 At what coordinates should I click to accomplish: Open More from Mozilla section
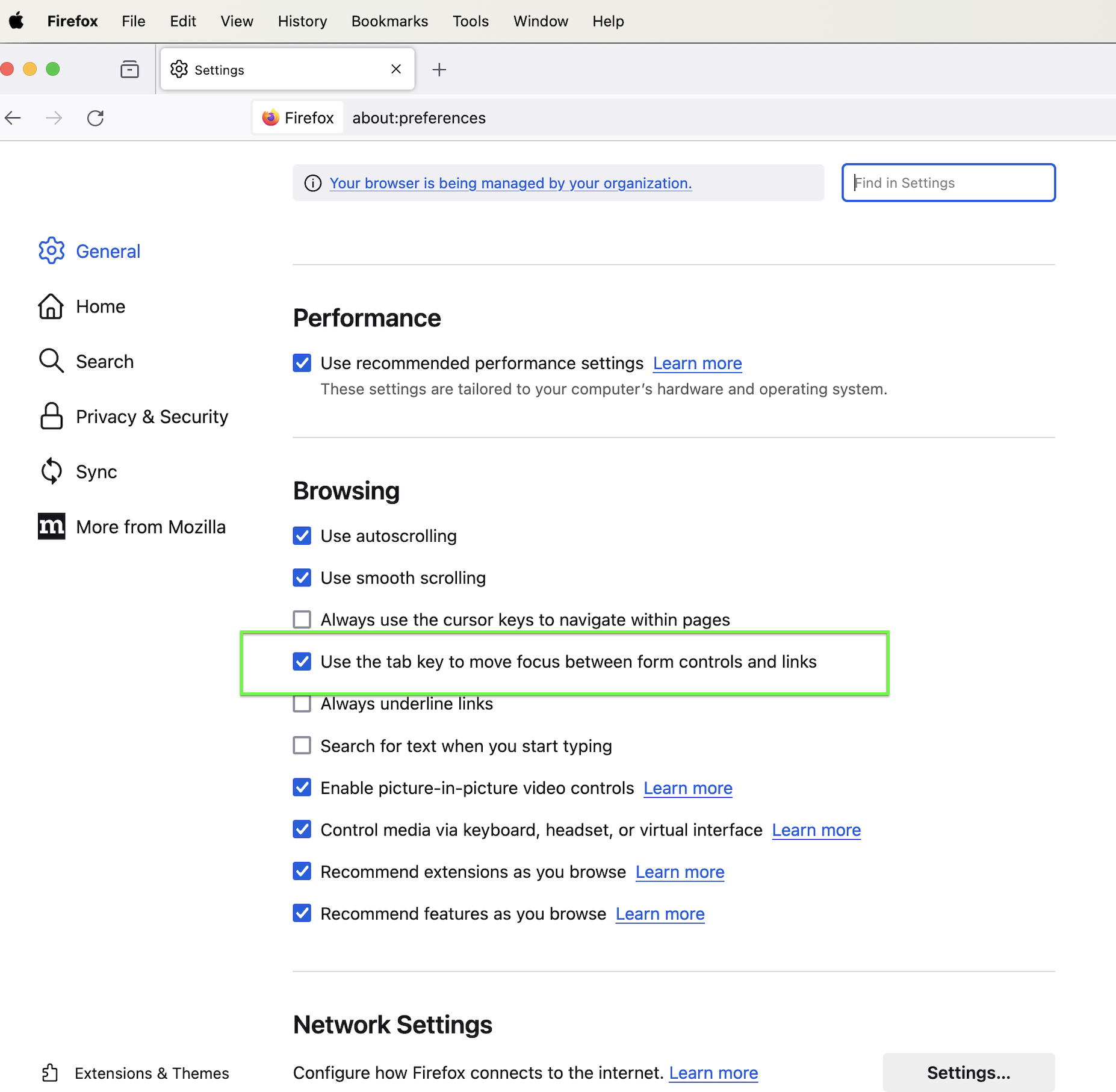pos(150,526)
